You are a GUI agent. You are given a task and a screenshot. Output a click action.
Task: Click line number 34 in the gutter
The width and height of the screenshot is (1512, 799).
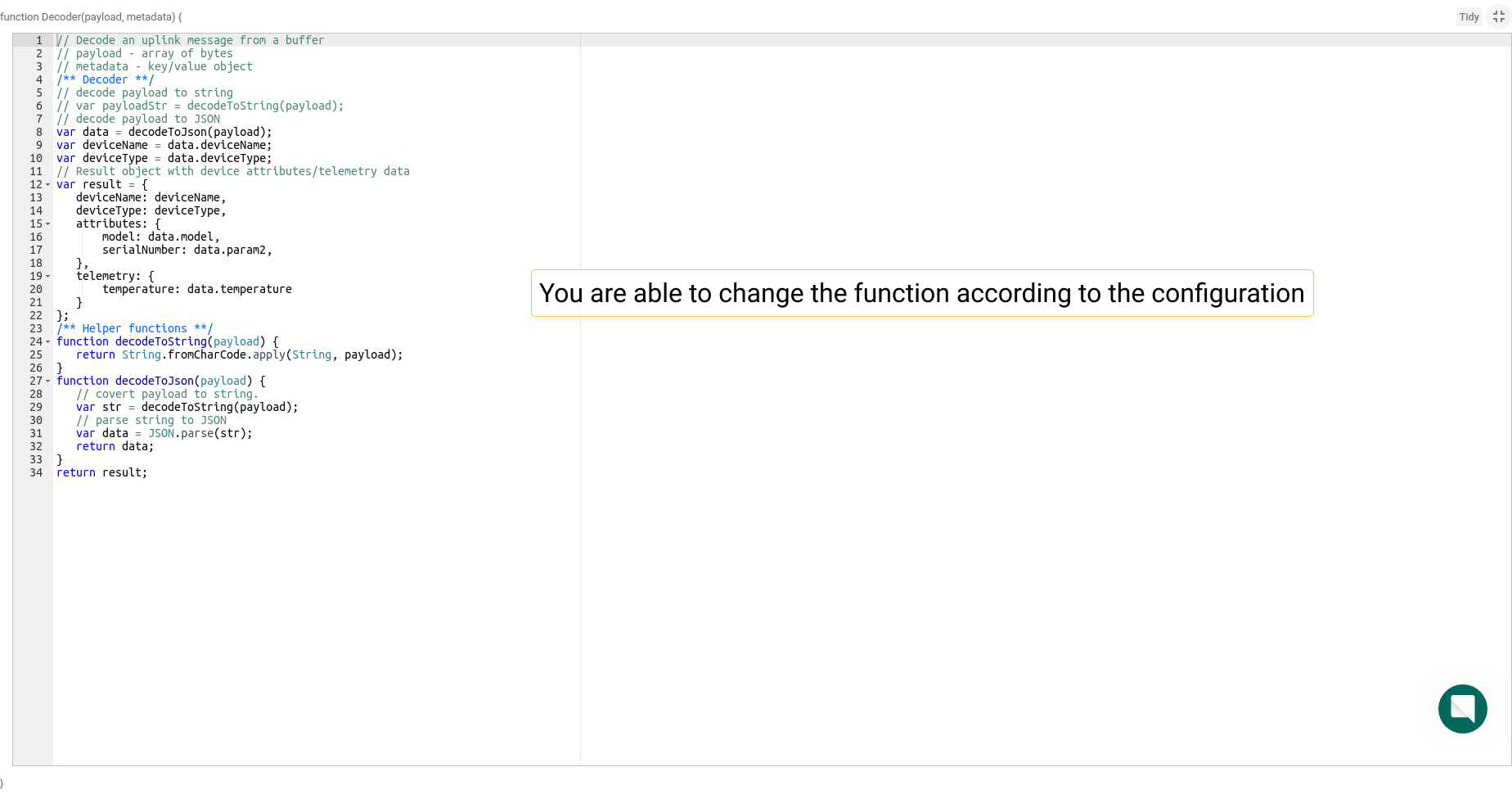36,472
